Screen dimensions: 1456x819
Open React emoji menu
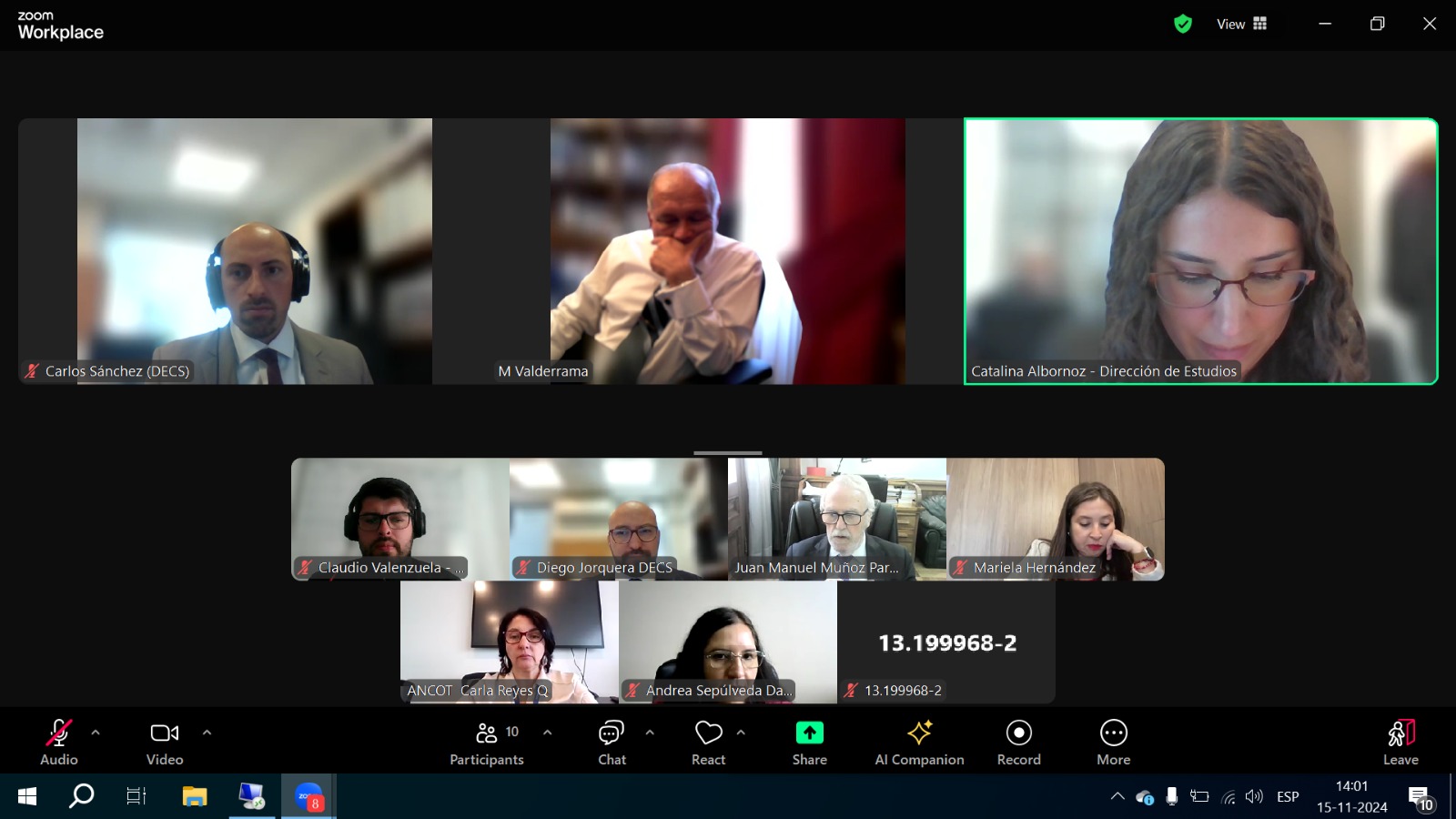click(708, 742)
